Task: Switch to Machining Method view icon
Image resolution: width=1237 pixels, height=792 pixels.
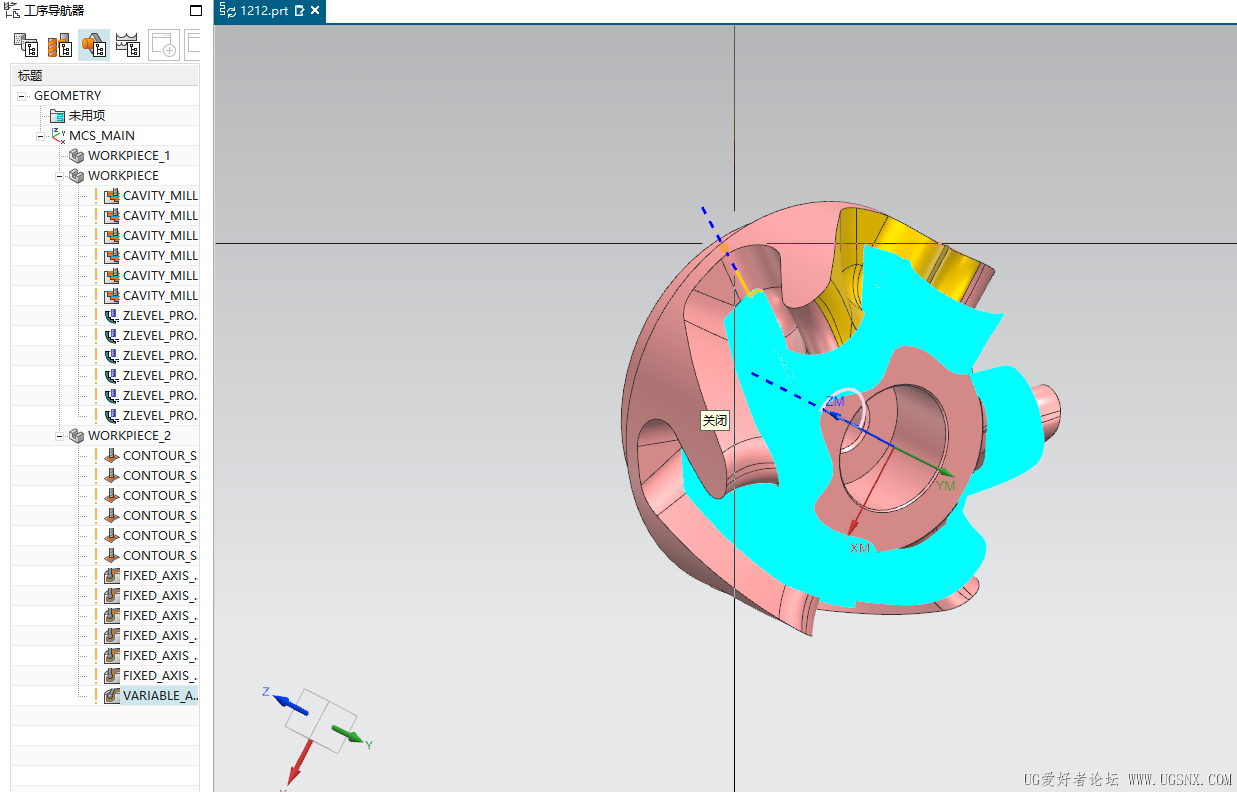Action: (x=127, y=45)
